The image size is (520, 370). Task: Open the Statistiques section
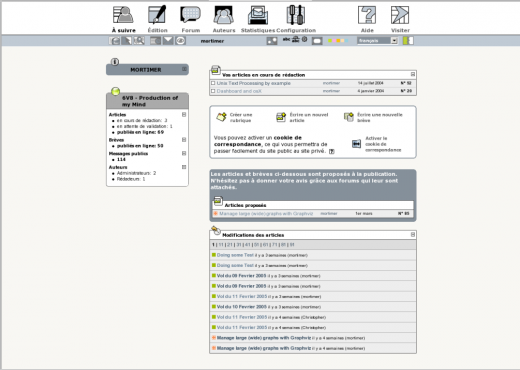click(x=258, y=19)
